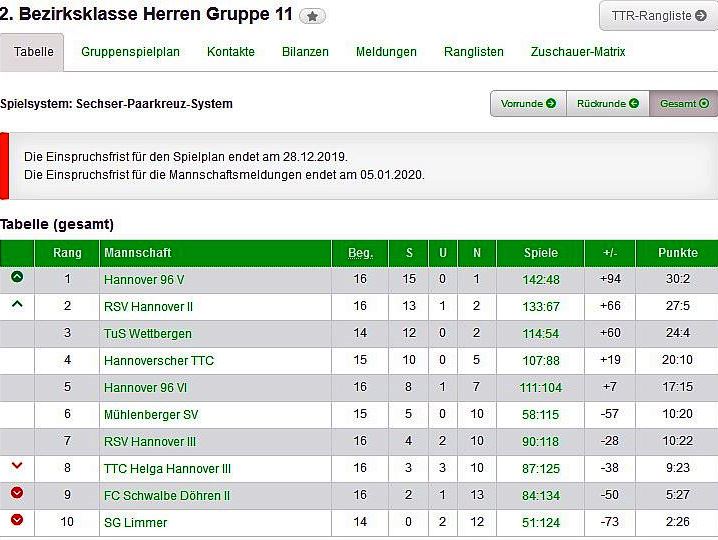Screen dimensions: 718x540
Task: Open the Zuschauer-Matrix tab
Action: coord(578,52)
